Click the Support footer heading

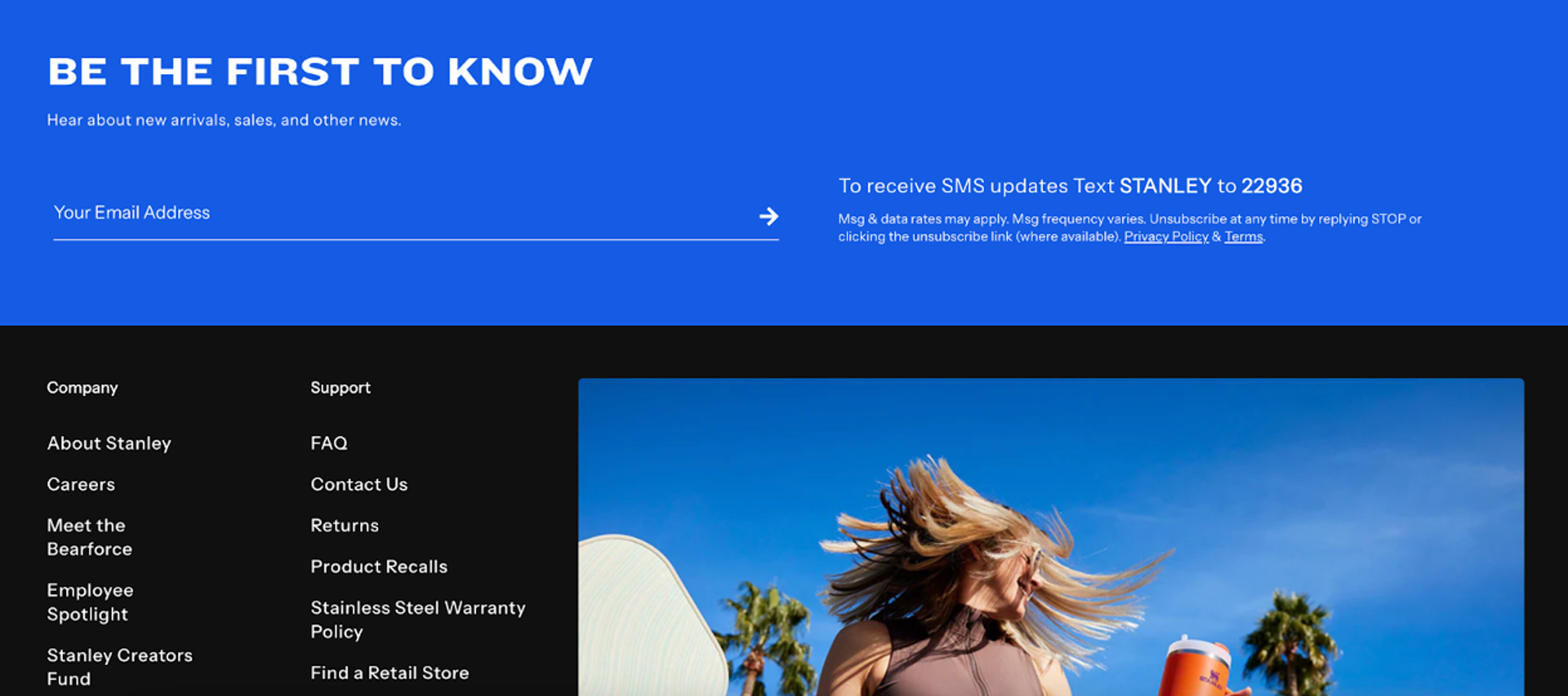[x=340, y=387]
